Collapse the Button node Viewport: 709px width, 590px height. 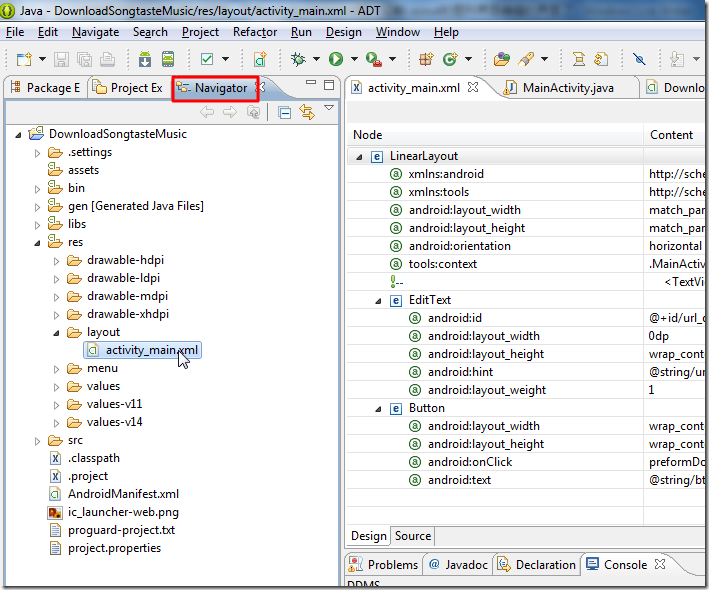click(x=378, y=409)
